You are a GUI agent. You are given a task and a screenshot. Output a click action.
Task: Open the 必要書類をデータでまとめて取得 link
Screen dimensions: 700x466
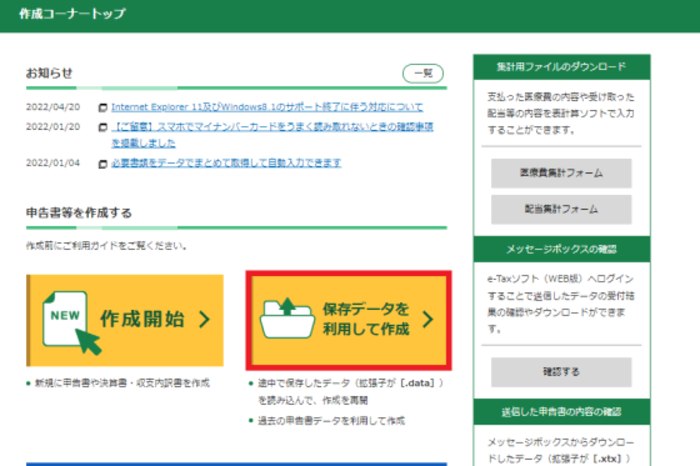[226, 162]
